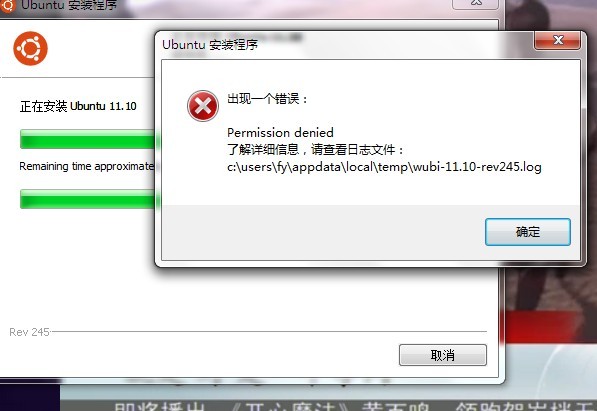Click the 出现一个错误 heading text
The width and height of the screenshot is (597, 411).
tap(267, 99)
